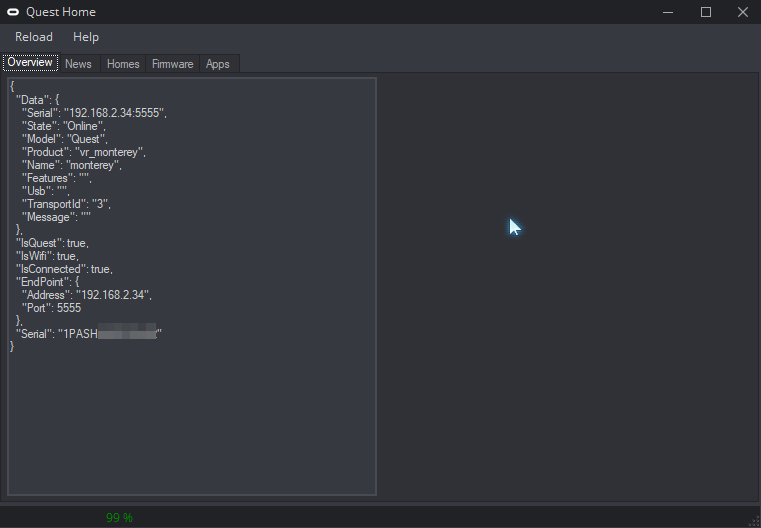Click the "TransportId": "3" line

point(66,204)
